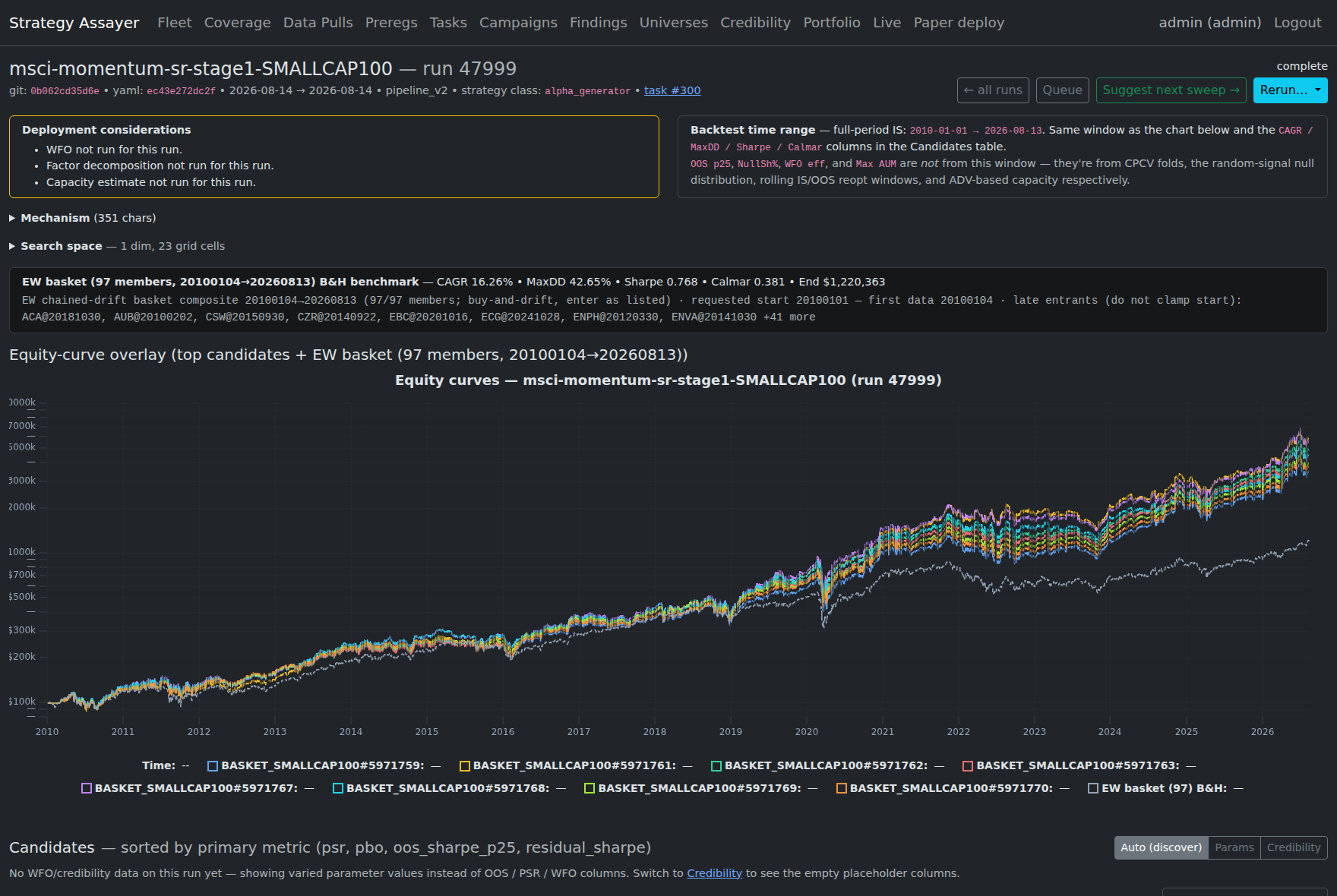Click the 2020 x-axis label
1337x896 pixels.
pyautogui.click(x=807, y=732)
